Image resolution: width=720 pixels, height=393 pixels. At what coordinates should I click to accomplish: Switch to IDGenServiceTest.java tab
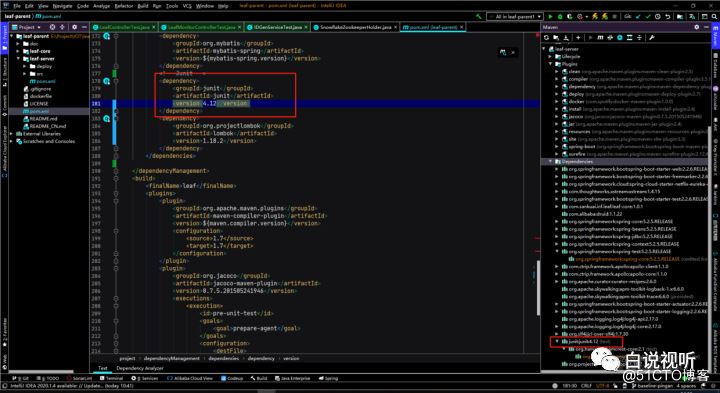278,27
